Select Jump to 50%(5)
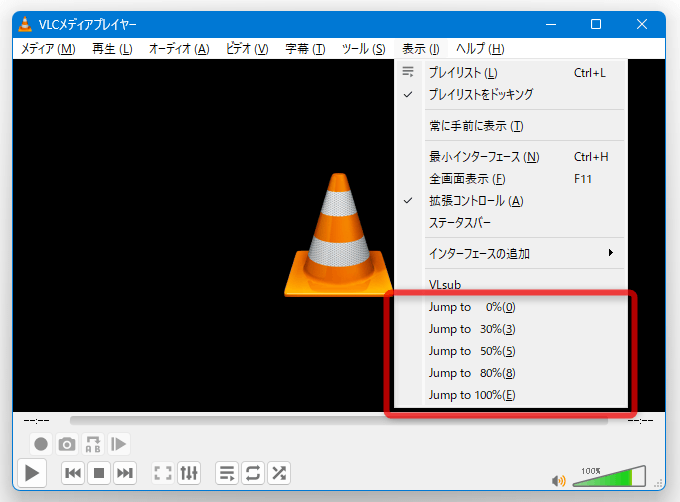Image resolution: width=680 pixels, height=502 pixels. tap(511, 351)
